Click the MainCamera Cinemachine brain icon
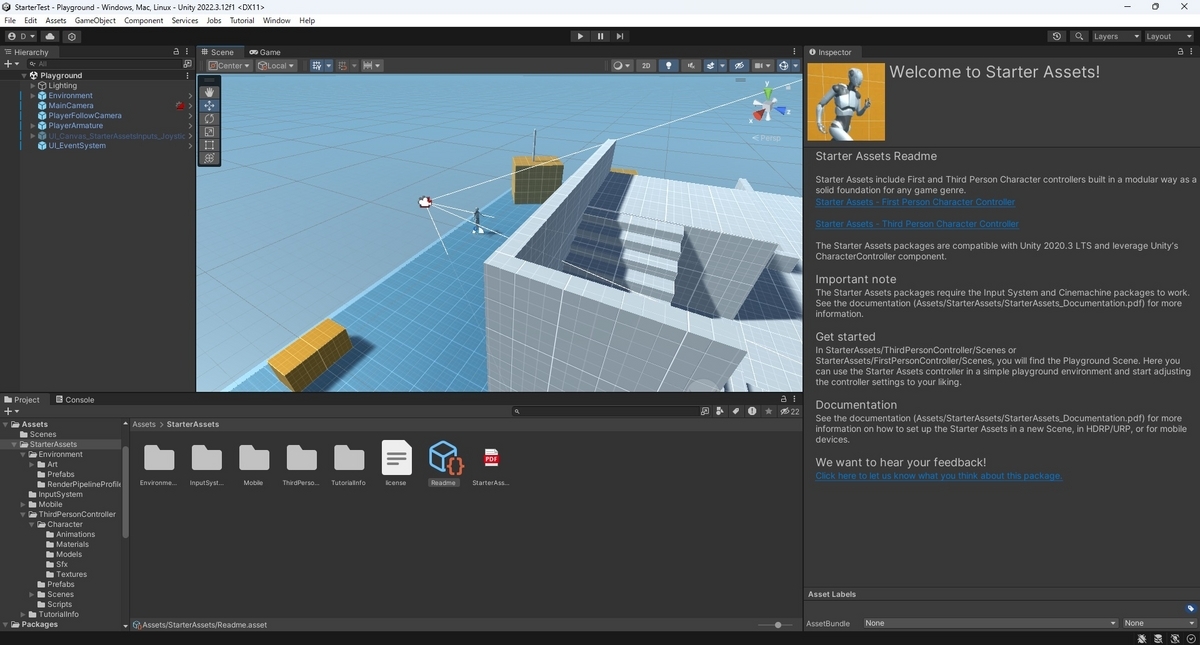The width and height of the screenshot is (1200, 645). point(180,105)
